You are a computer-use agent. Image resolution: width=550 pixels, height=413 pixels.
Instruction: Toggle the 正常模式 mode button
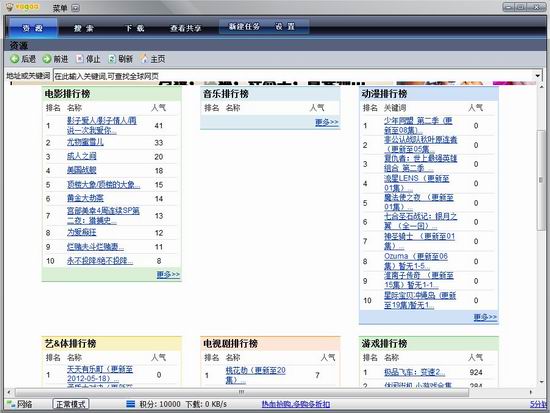tap(71, 404)
